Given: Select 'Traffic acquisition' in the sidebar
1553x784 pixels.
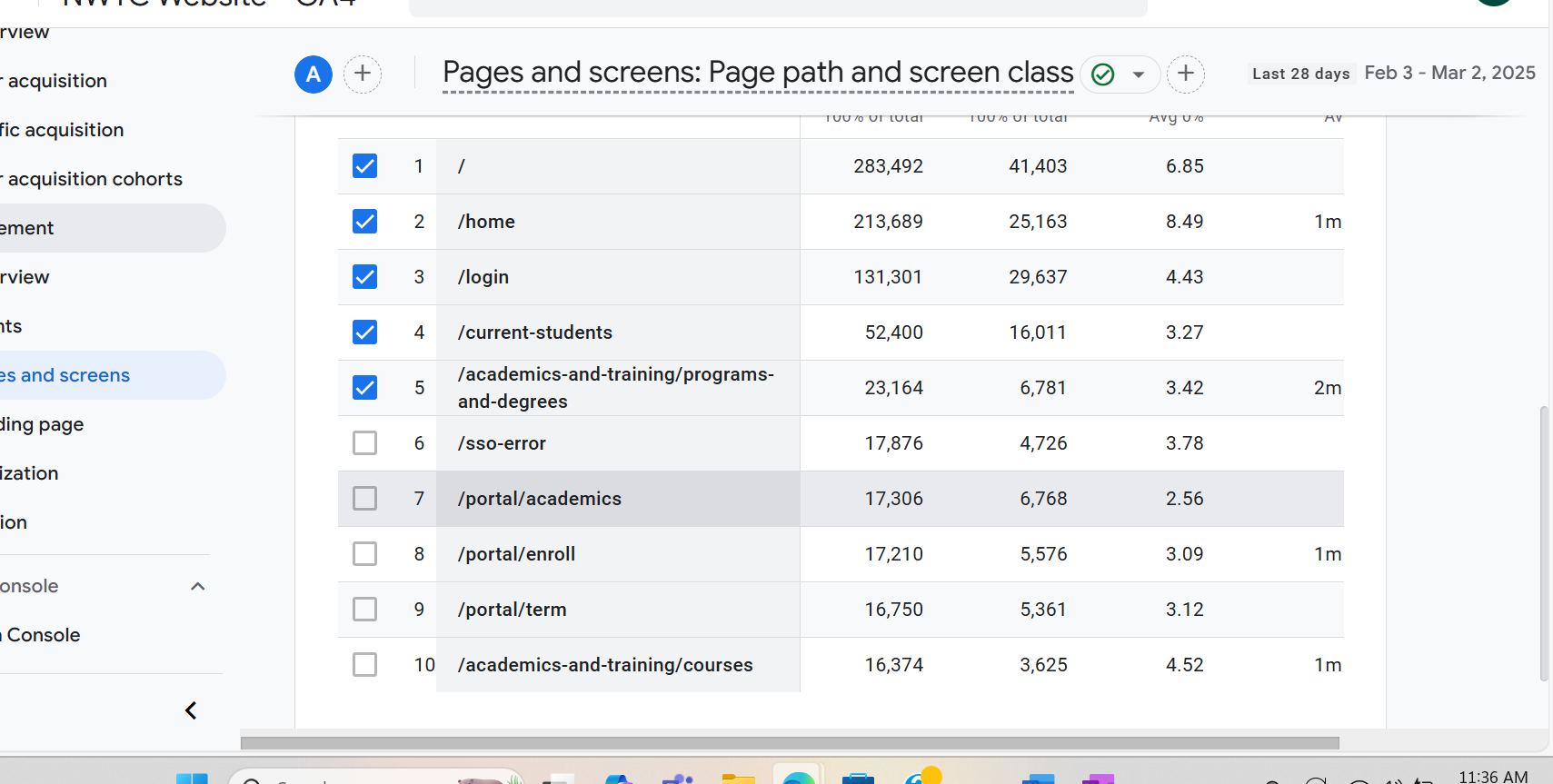Looking at the screenshot, I should (x=62, y=130).
